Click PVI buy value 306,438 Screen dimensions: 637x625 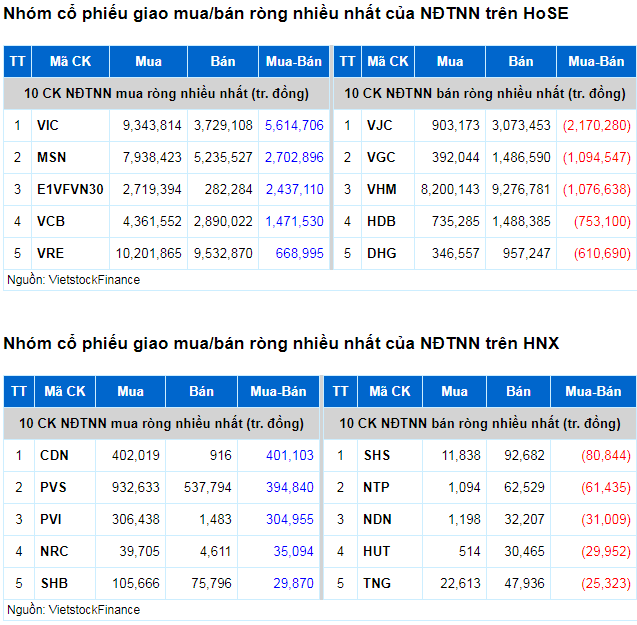[x=136, y=519]
